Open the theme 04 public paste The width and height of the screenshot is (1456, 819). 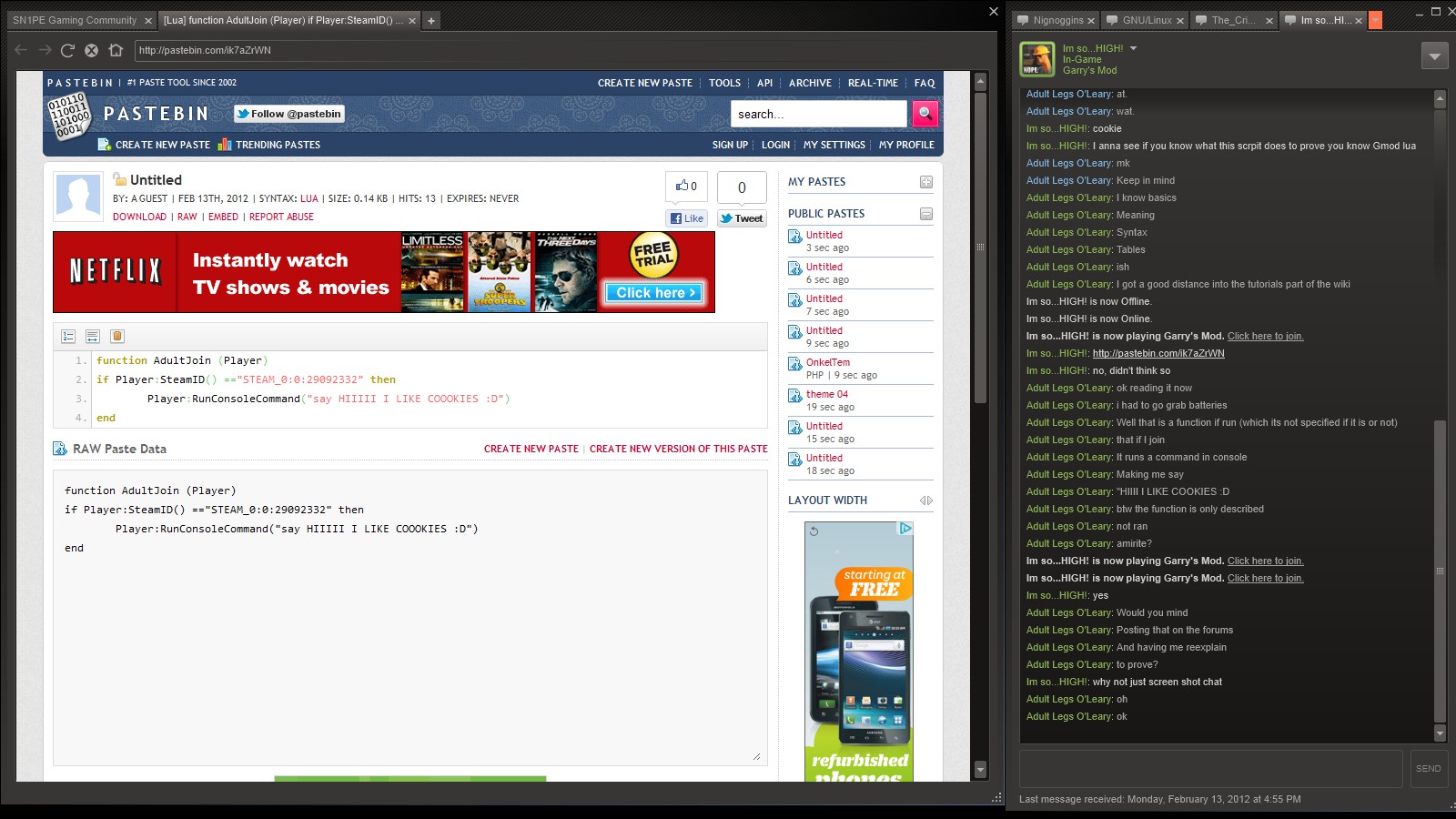[827, 394]
